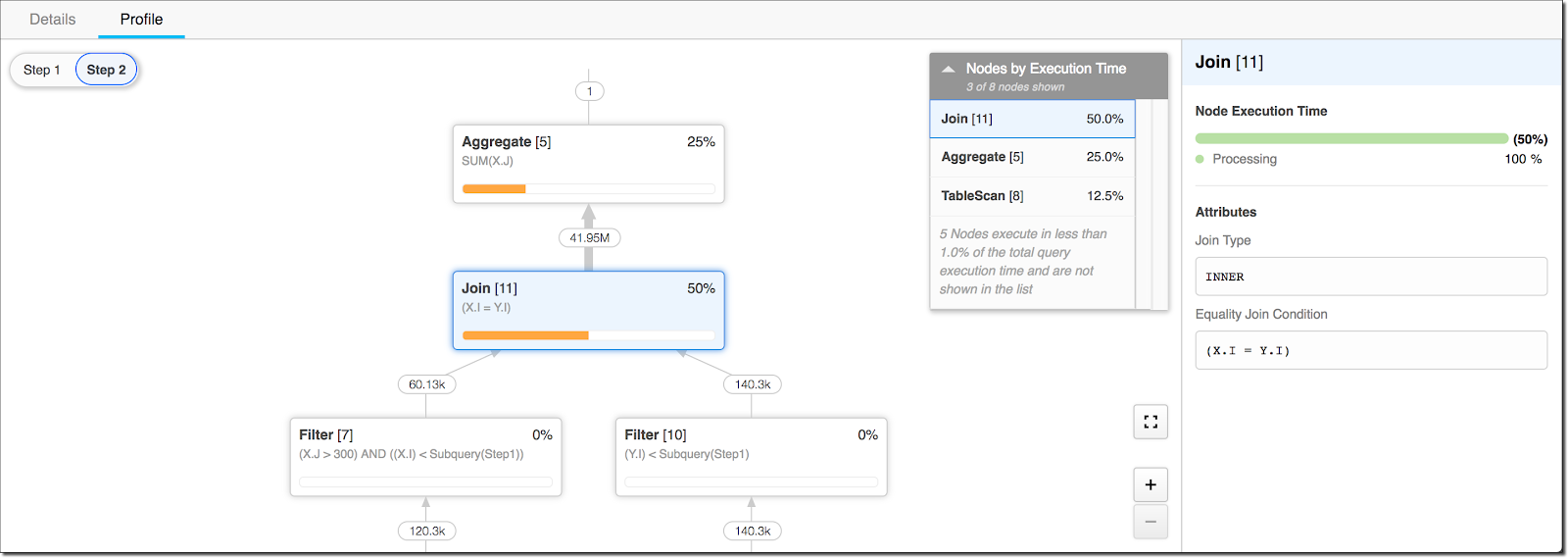Collapse the Nodes by Execution Time panel

948,69
